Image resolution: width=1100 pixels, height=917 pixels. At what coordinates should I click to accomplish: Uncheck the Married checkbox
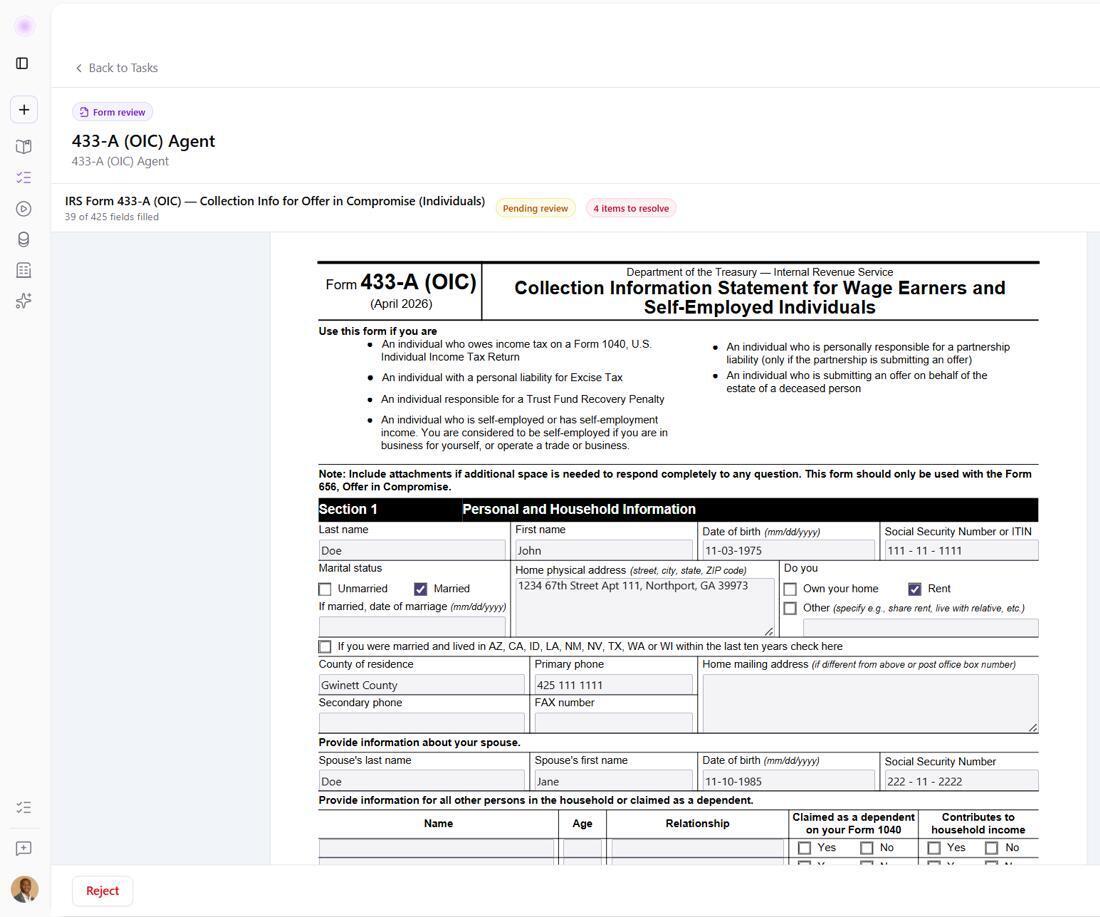pyautogui.click(x=420, y=589)
